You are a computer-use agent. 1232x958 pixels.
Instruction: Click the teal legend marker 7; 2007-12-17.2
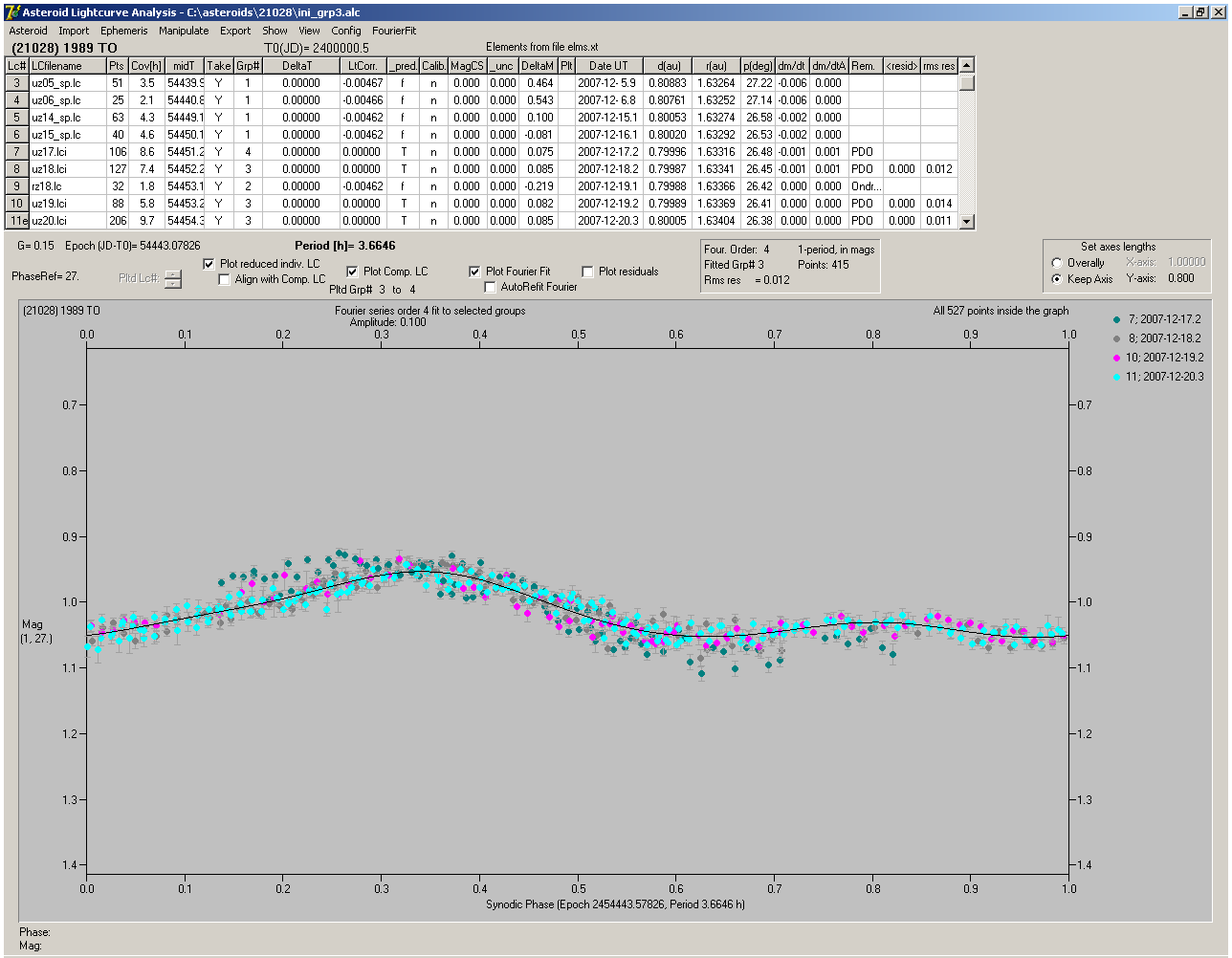[1117, 319]
